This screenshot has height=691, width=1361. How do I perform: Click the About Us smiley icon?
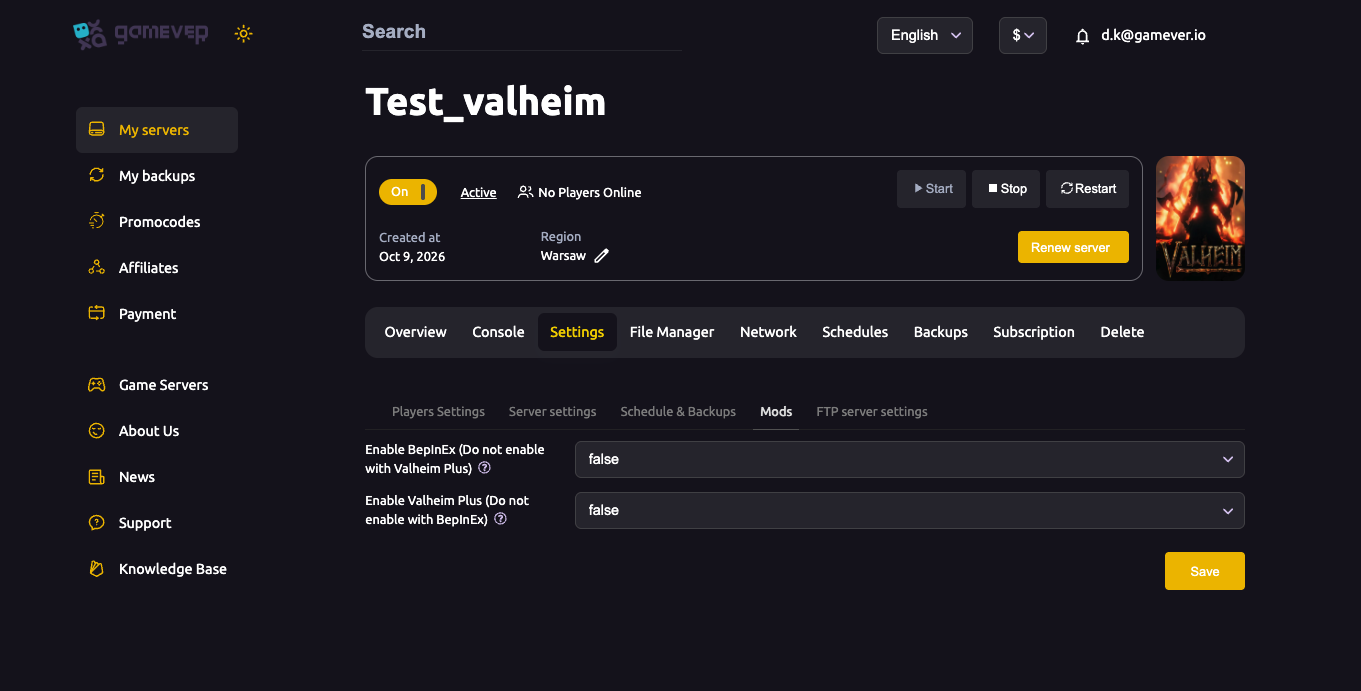(97, 430)
